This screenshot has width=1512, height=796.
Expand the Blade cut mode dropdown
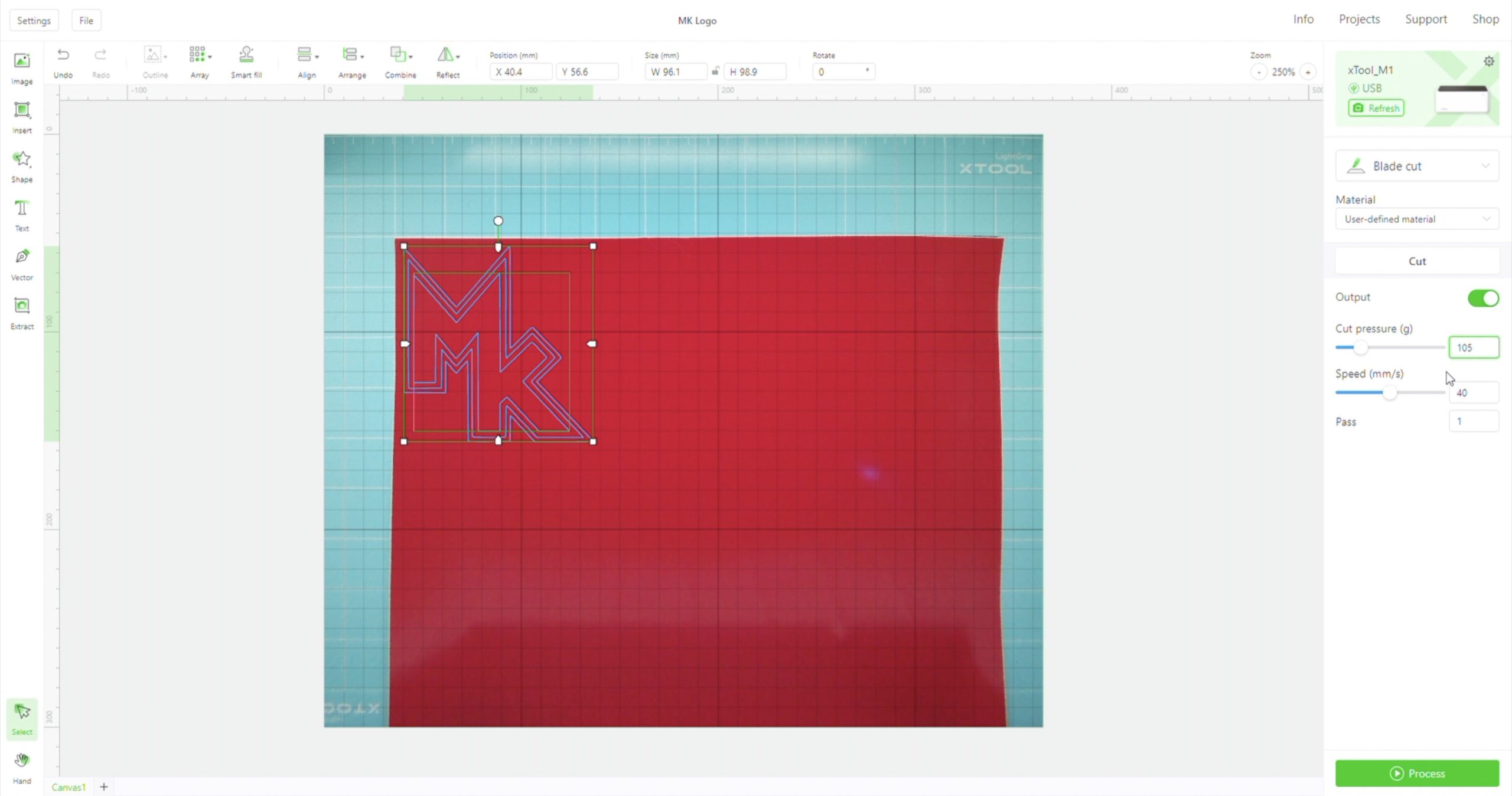click(1416, 166)
